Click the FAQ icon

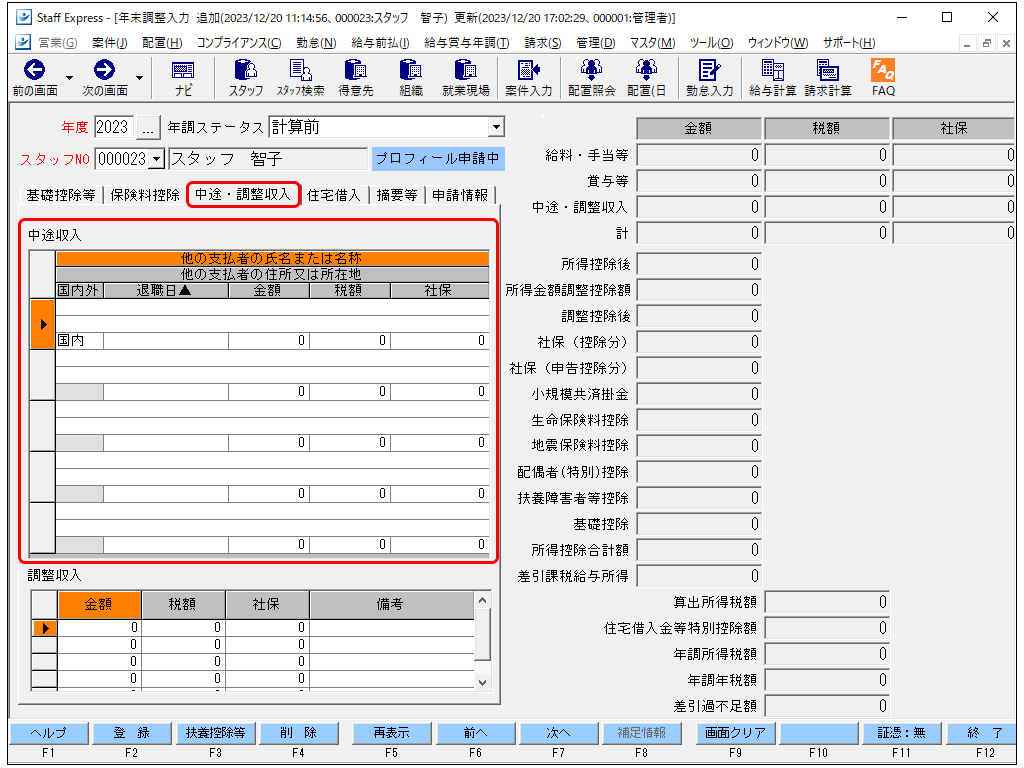tap(883, 77)
